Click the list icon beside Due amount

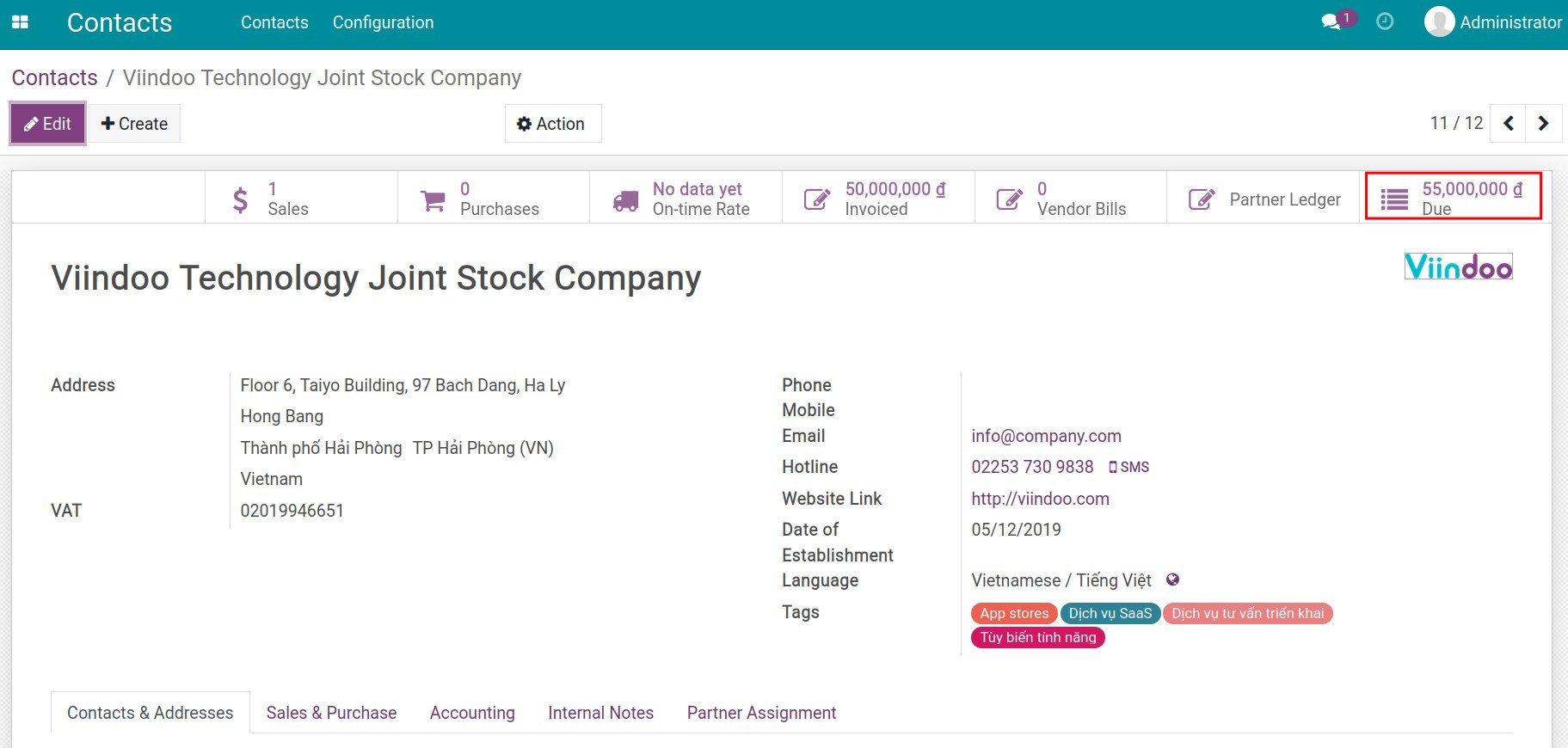pyautogui.click(x=1394, y=199)
